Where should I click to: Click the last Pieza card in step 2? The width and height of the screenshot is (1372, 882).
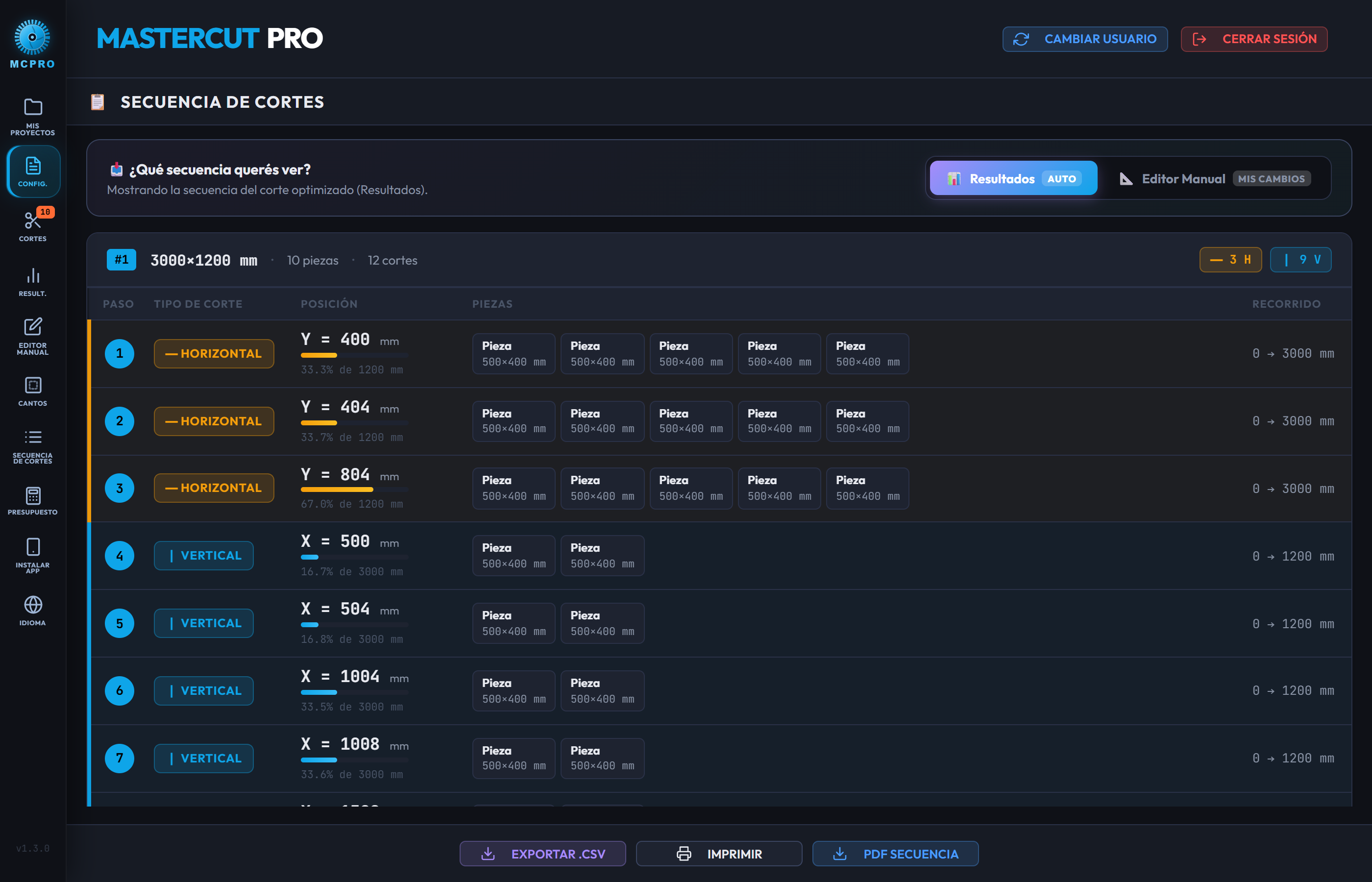pyautogui.click(x=867, y=421)
